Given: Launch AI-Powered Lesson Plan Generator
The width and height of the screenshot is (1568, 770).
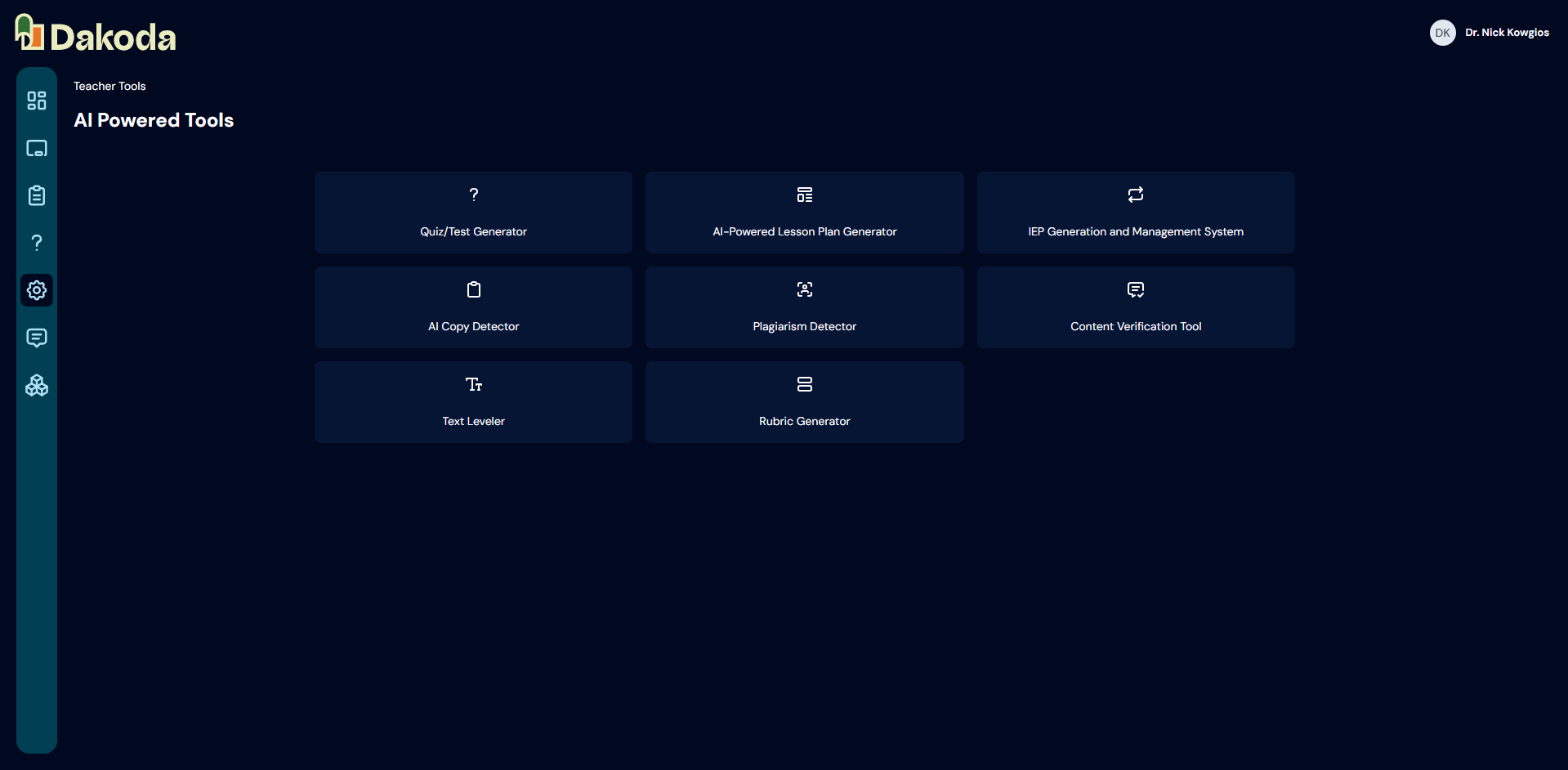Looking at the screenshot, I should click(804, 213).
